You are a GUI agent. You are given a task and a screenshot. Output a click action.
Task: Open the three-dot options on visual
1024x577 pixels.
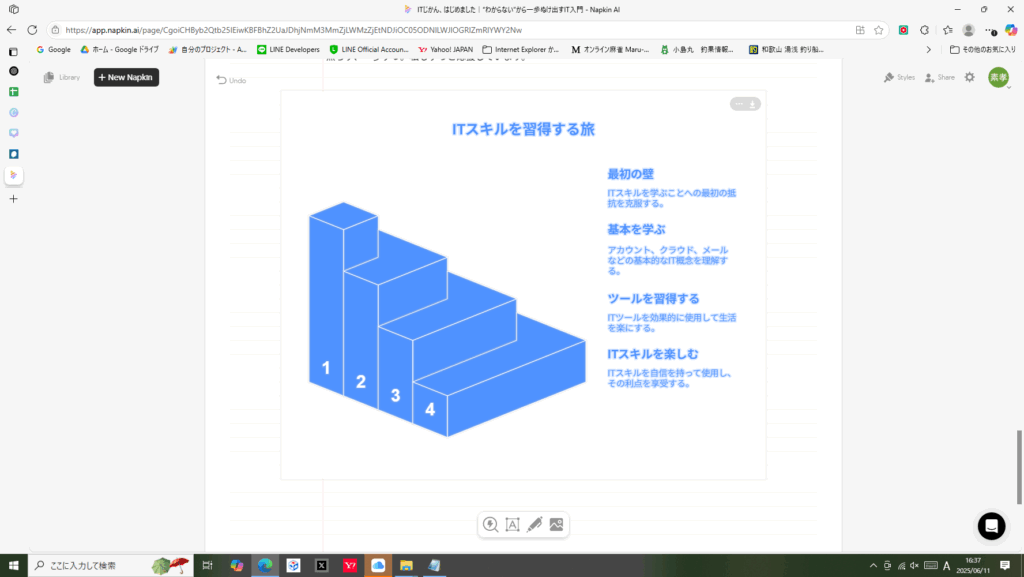(739, 104)
